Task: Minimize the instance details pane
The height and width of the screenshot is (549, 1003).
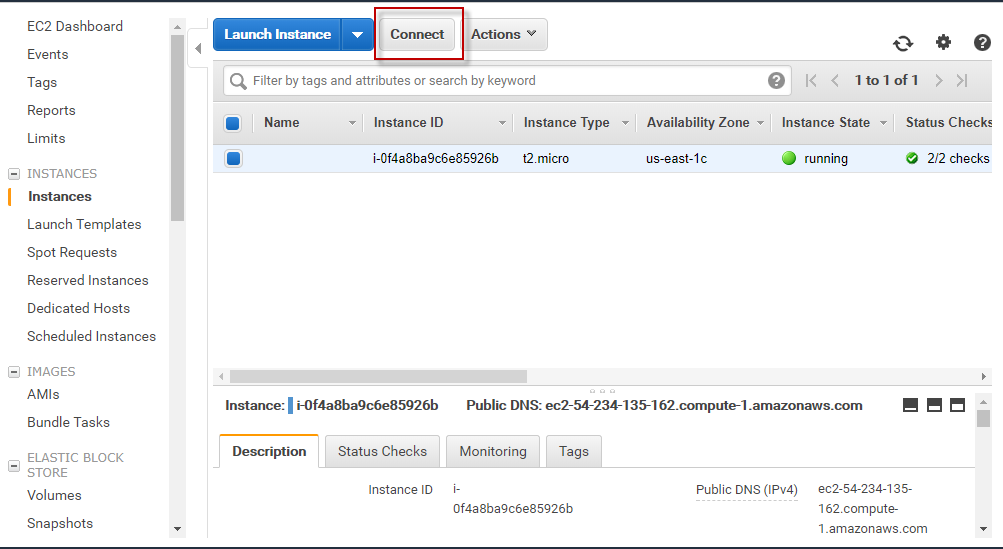Action: [x=910, y=405]
